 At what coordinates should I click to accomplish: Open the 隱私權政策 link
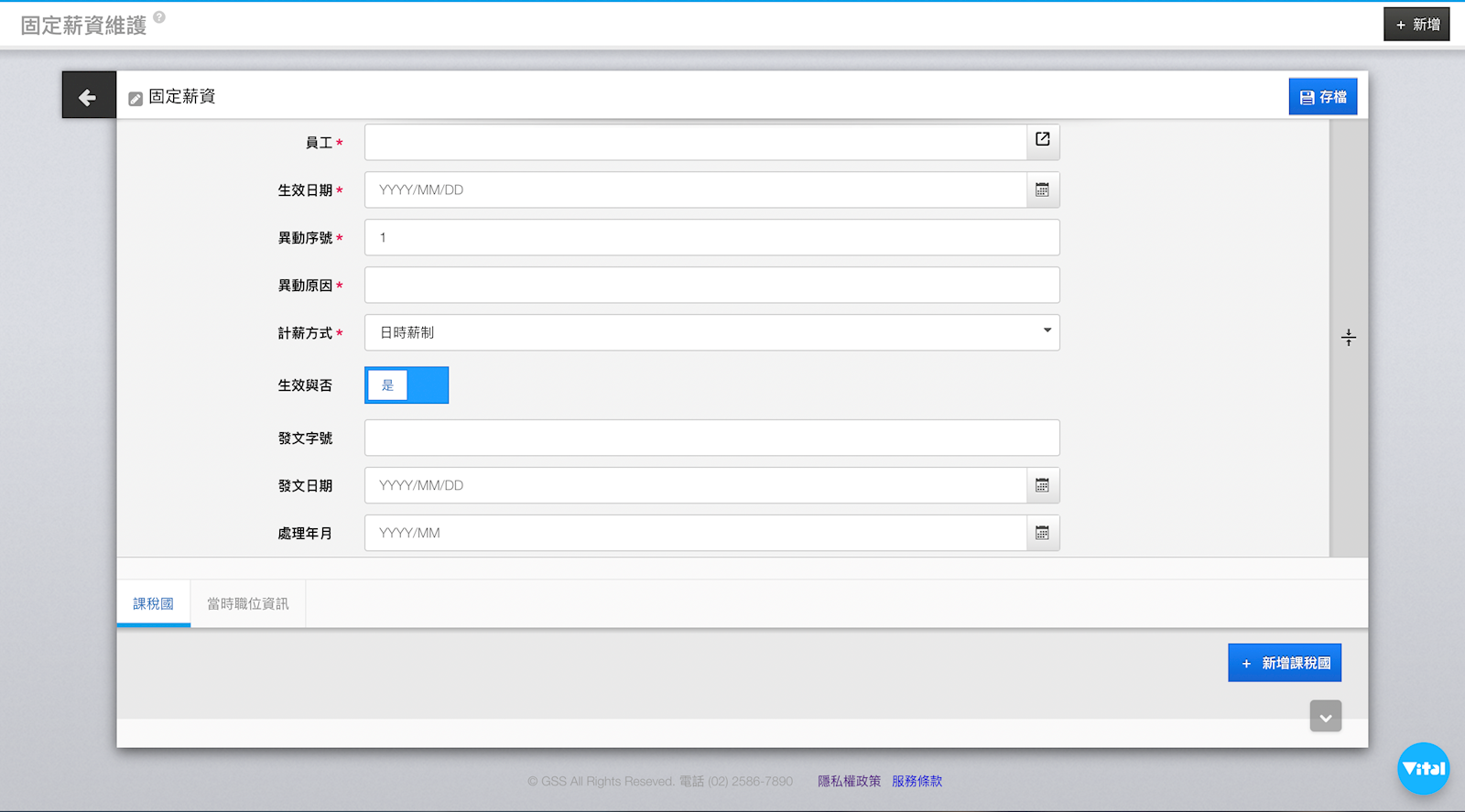[849, 781]
